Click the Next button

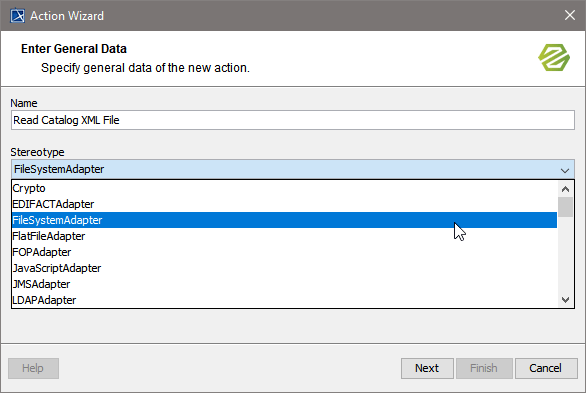click(427, 368)
